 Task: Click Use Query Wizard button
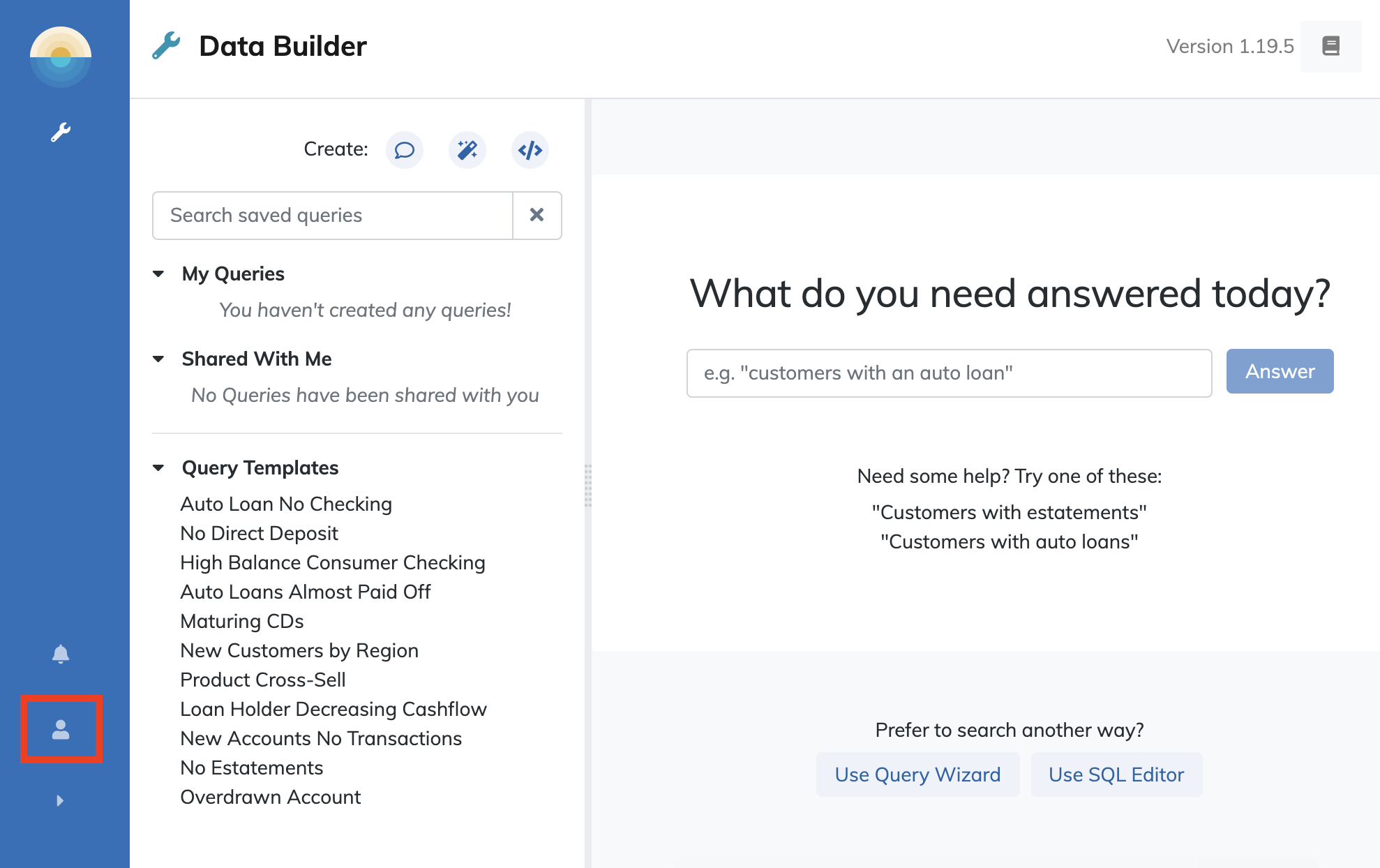(x=917, y=775)
